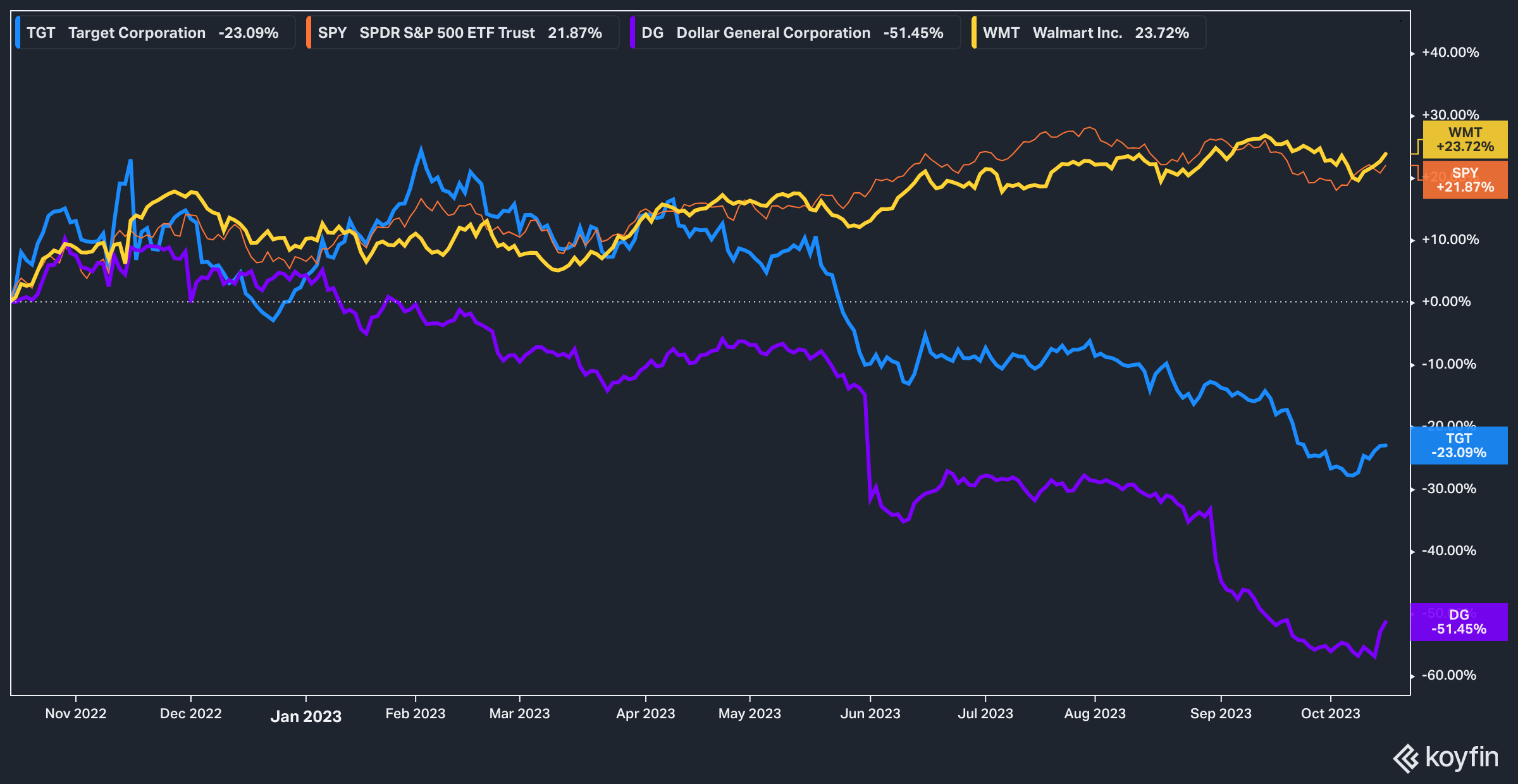Click the +0.00% y-axis label
Viewport: 1518px width, 784px height.
pyautogui.click(x=1447, y=302)
